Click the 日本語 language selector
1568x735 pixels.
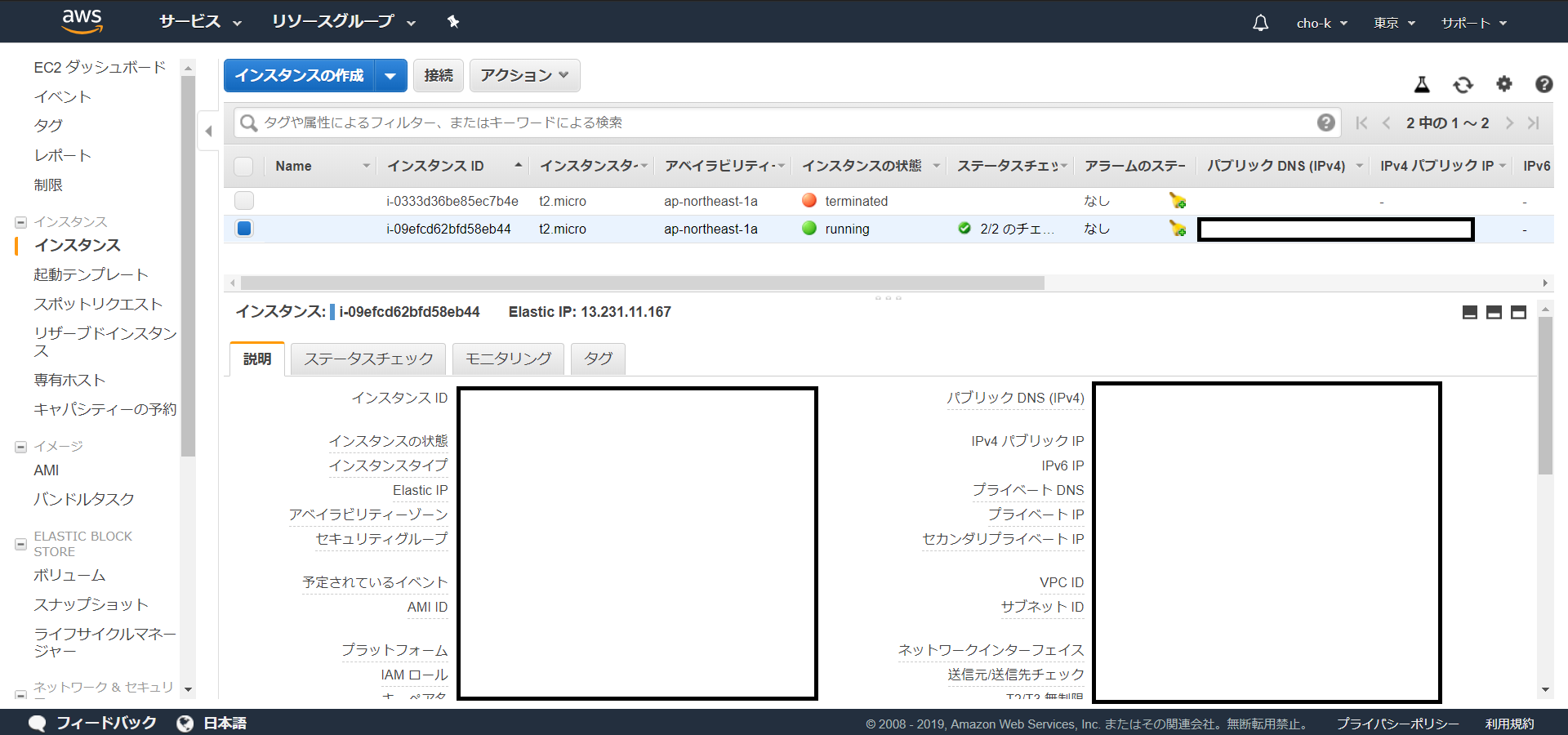(225, 724)
